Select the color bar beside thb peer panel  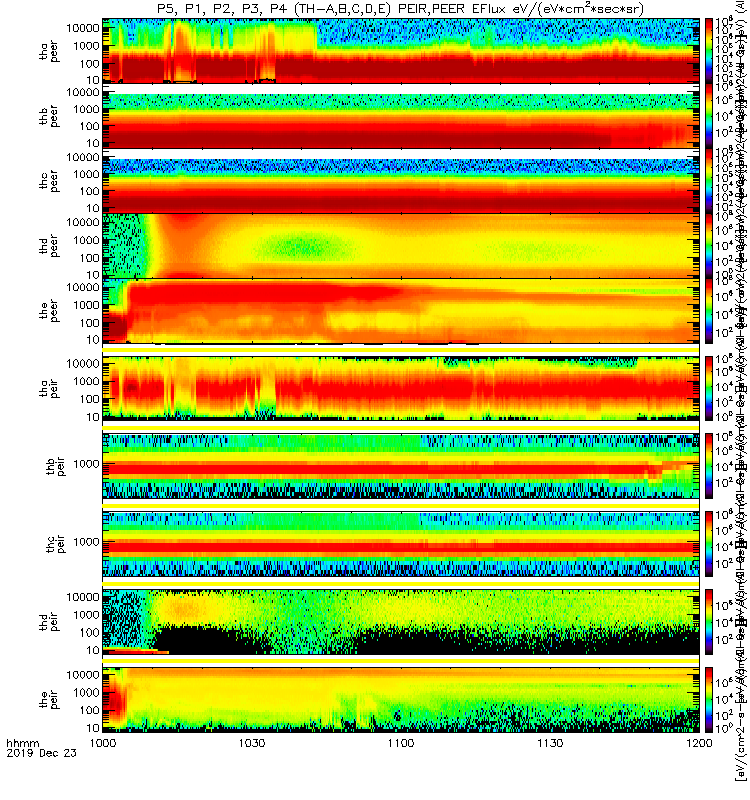click(709, 116)
